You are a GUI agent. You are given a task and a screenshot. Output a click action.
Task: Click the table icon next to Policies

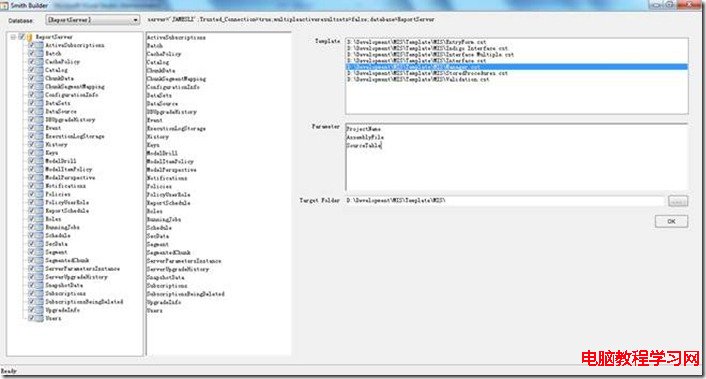tap(39, 194)
